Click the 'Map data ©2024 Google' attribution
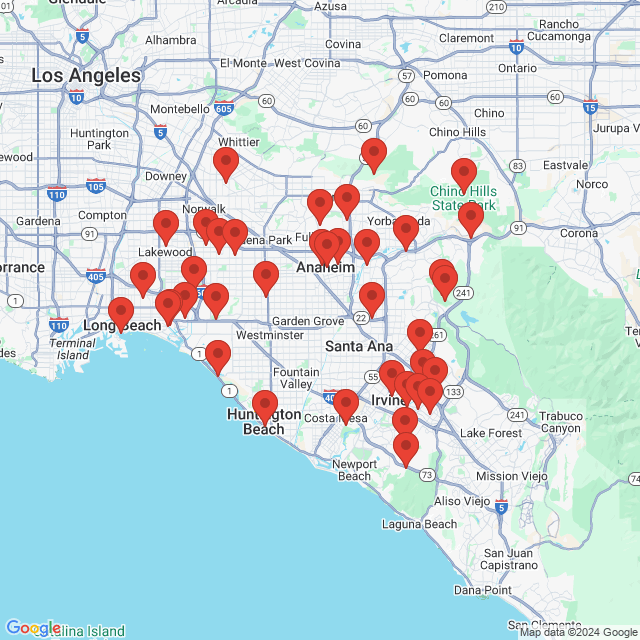Screen dimensions: 640x640 (x=579, y=633)
